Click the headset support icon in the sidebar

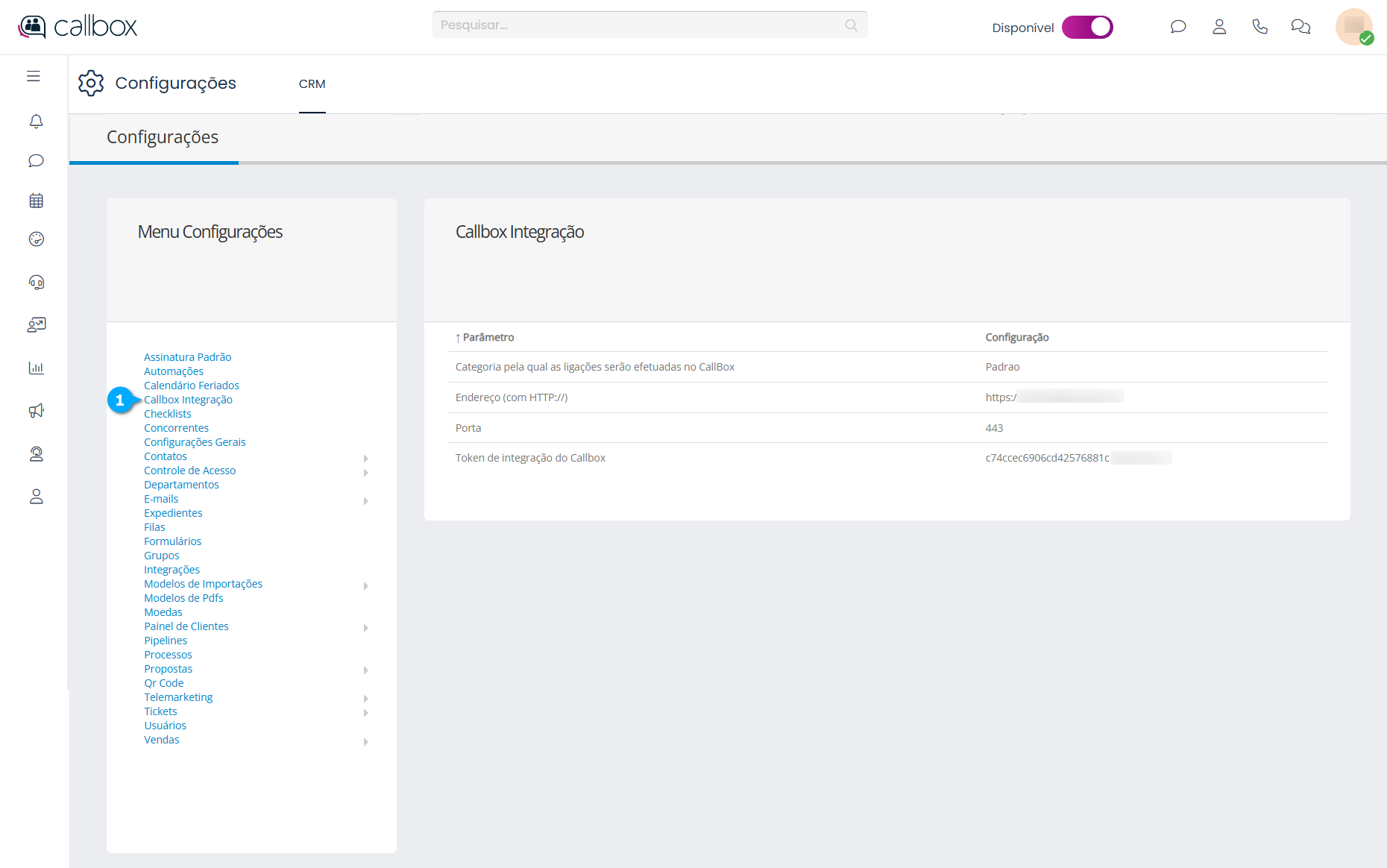click(36, 282)
